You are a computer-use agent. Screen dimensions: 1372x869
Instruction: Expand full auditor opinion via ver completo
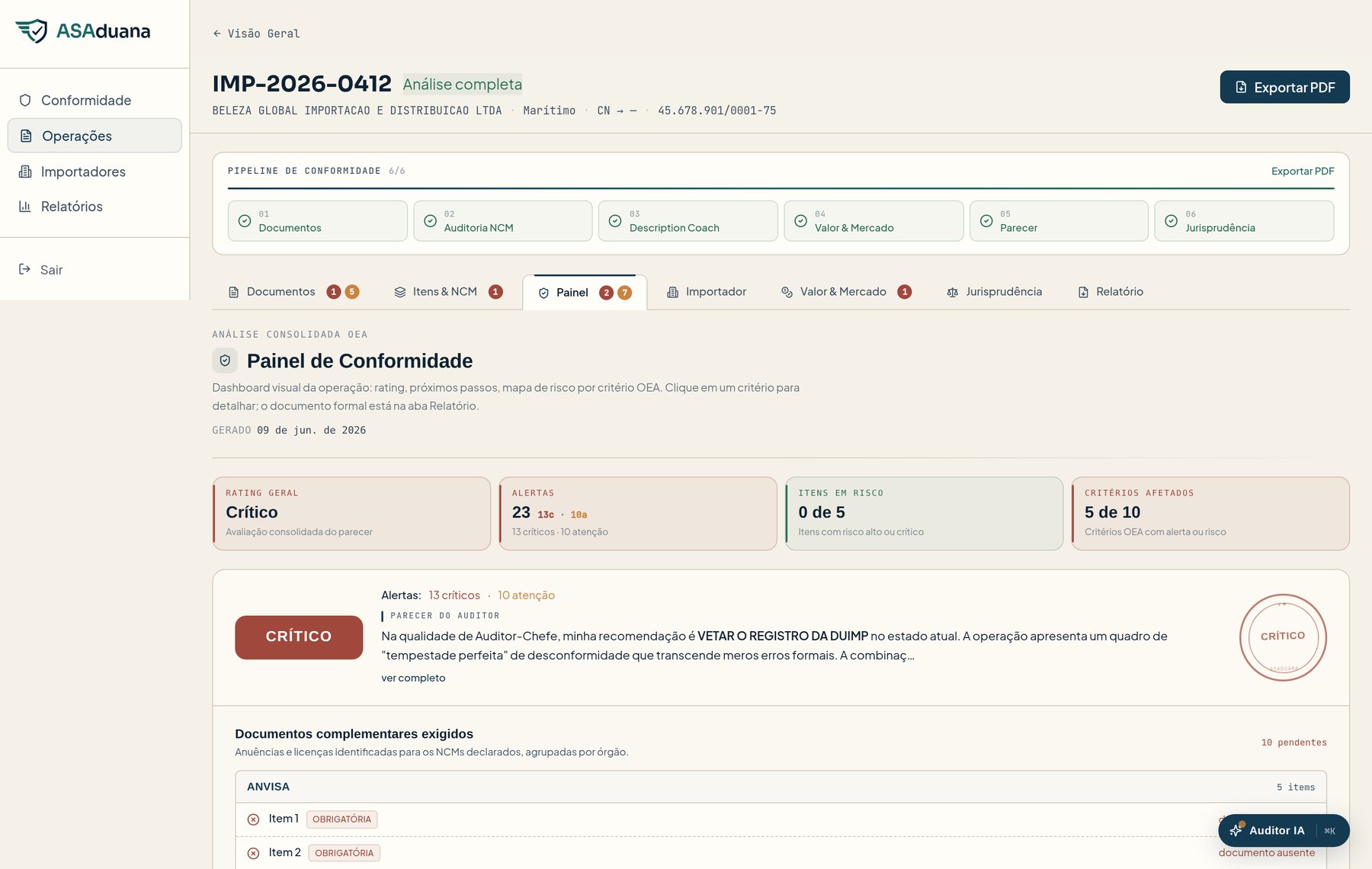413,678
